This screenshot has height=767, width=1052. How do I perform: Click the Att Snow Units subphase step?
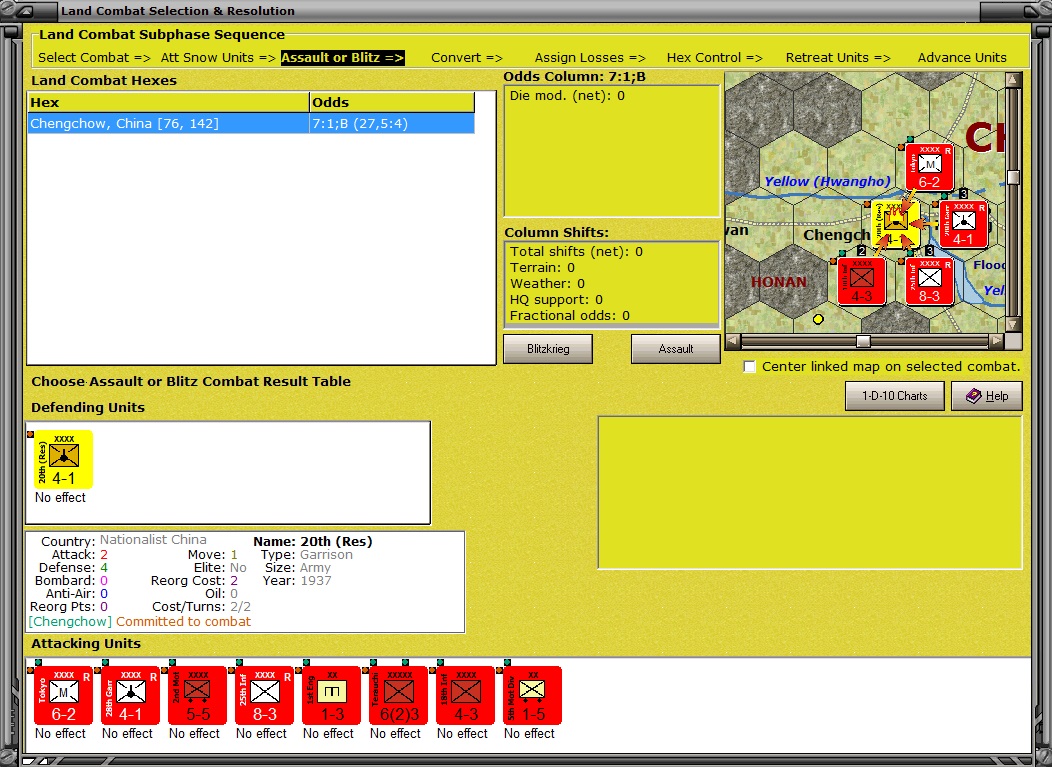(x=218, y=58)
